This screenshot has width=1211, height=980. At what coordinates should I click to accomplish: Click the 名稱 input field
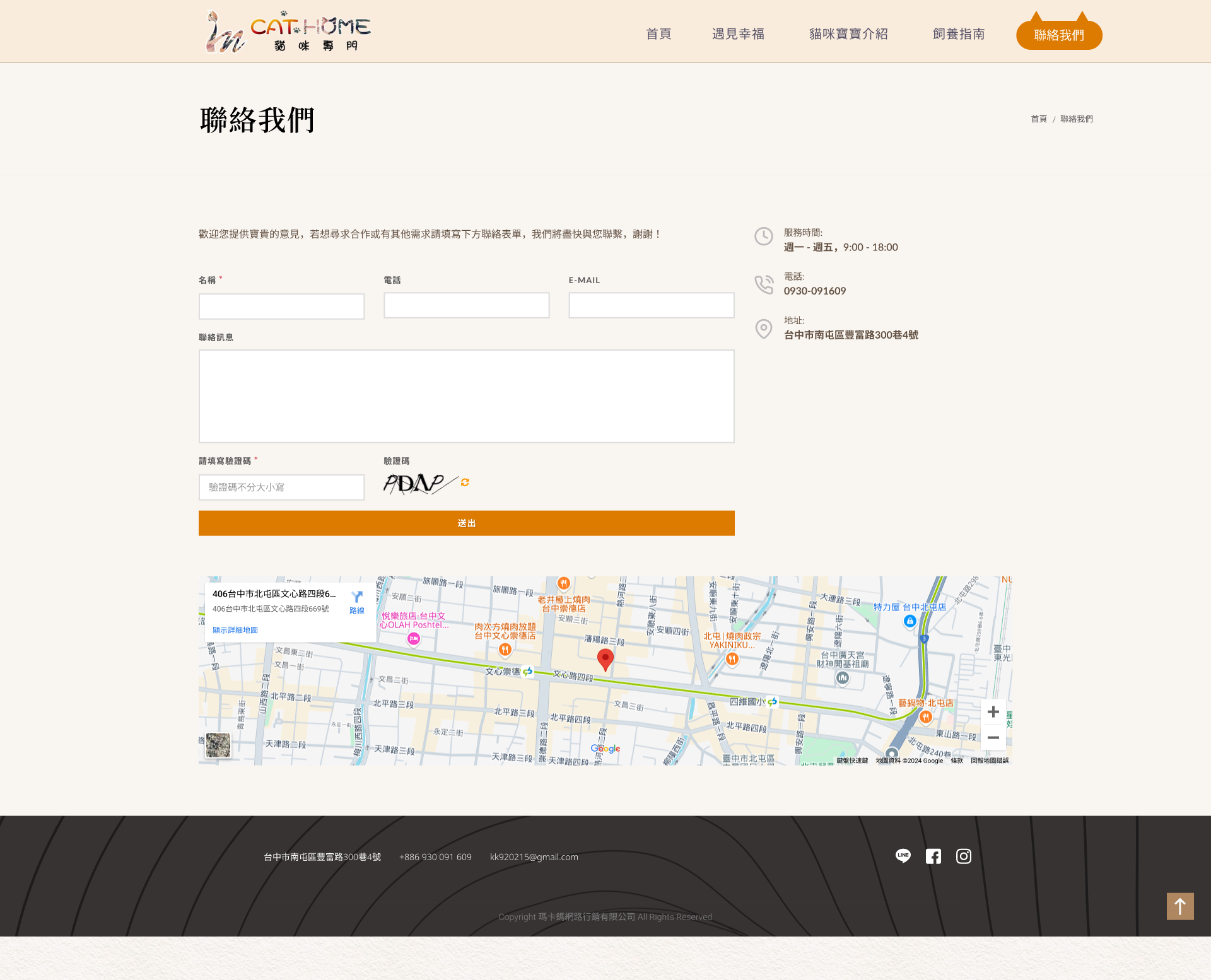point(281,306)
